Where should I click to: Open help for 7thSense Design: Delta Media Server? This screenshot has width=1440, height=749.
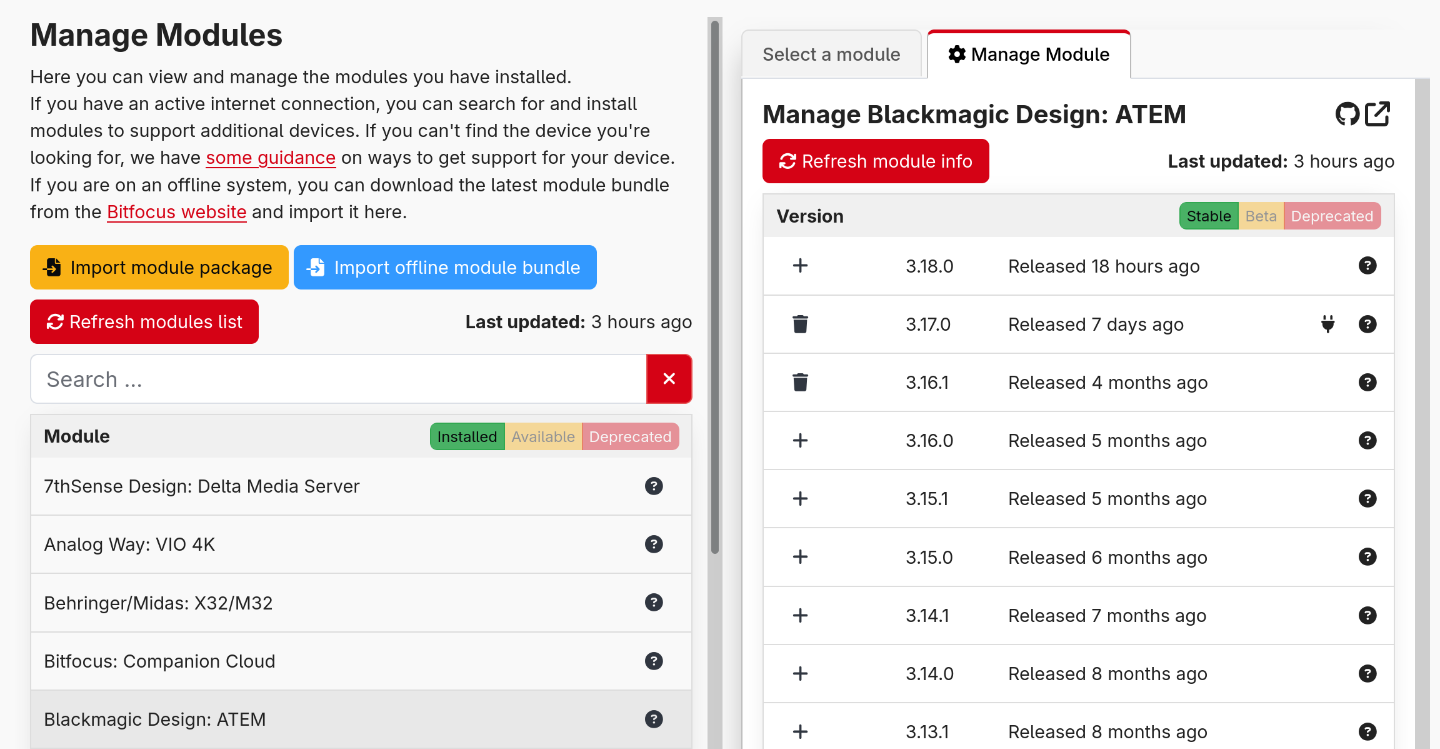tap(654, 486)
